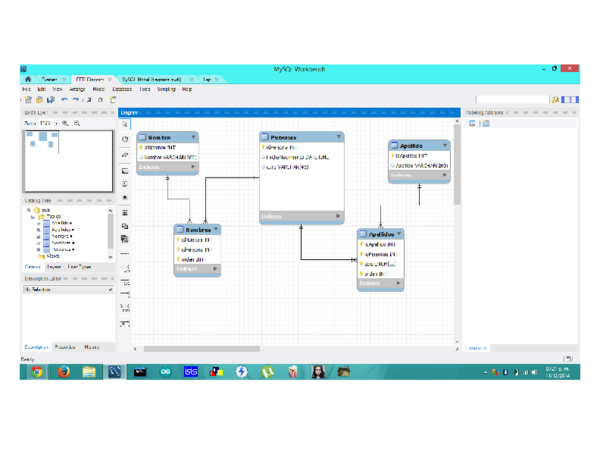
Task: Toggle the diagram grid display
Action: tap(89, 100)
